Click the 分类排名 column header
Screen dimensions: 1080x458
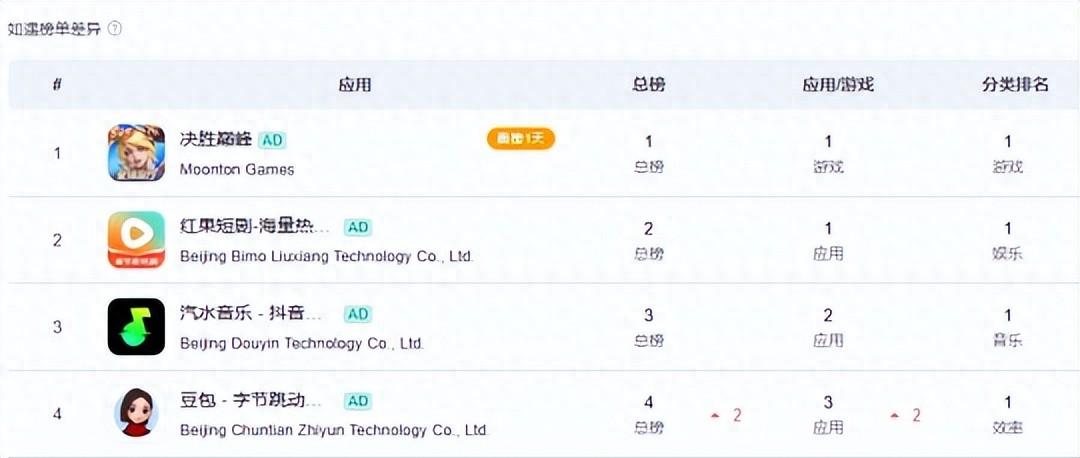pyautogui.click(x=1015, y=85)
